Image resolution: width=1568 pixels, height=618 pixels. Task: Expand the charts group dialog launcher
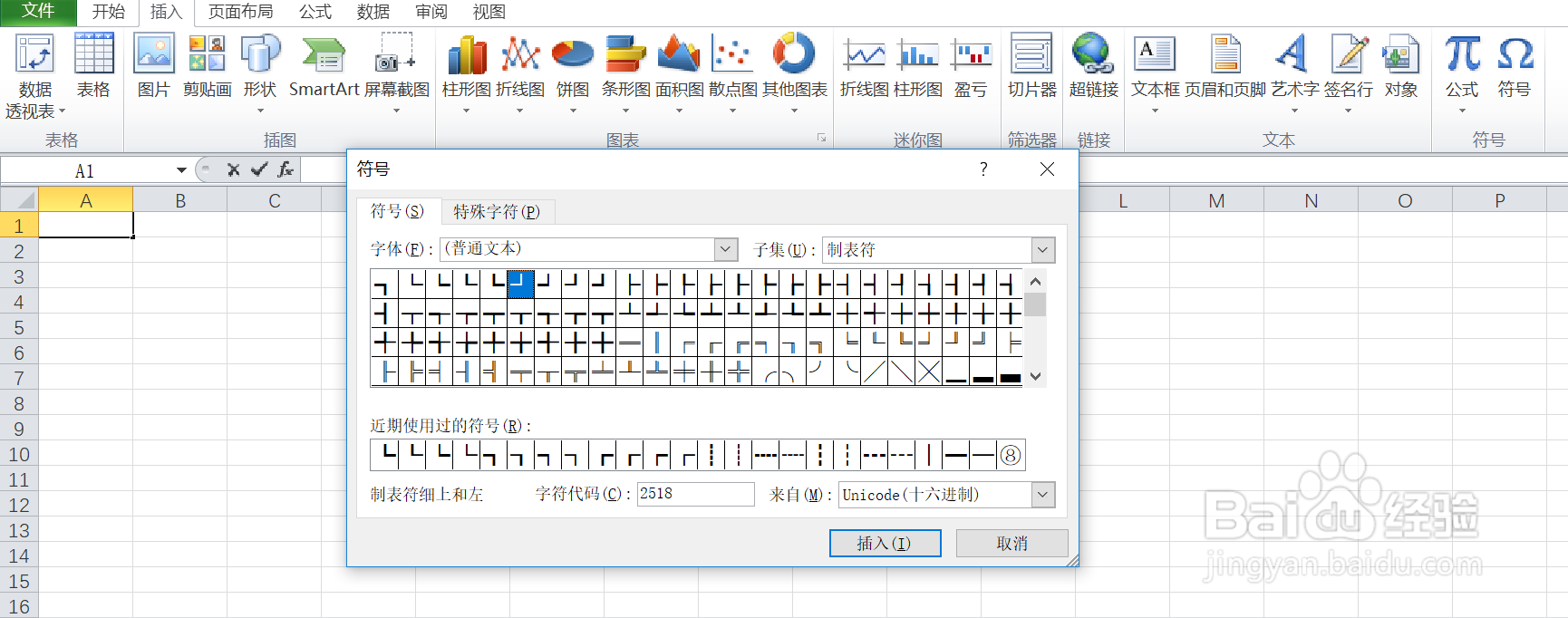point(822,139)
